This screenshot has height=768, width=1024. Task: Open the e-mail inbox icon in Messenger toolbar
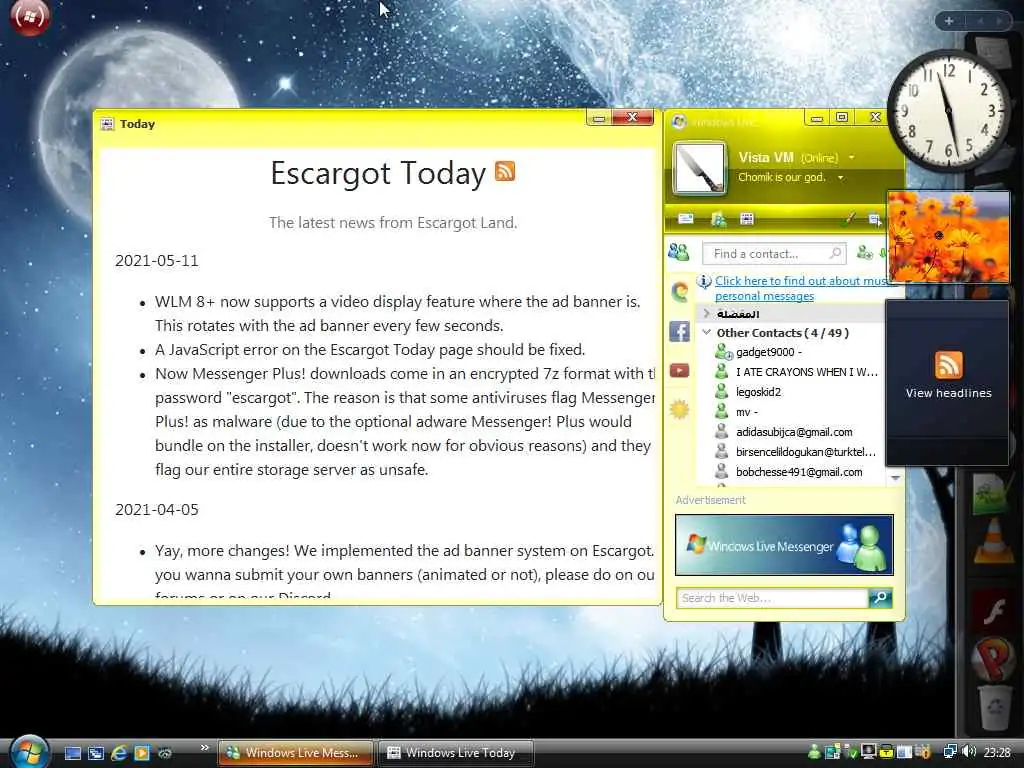[x=685, y=219]
